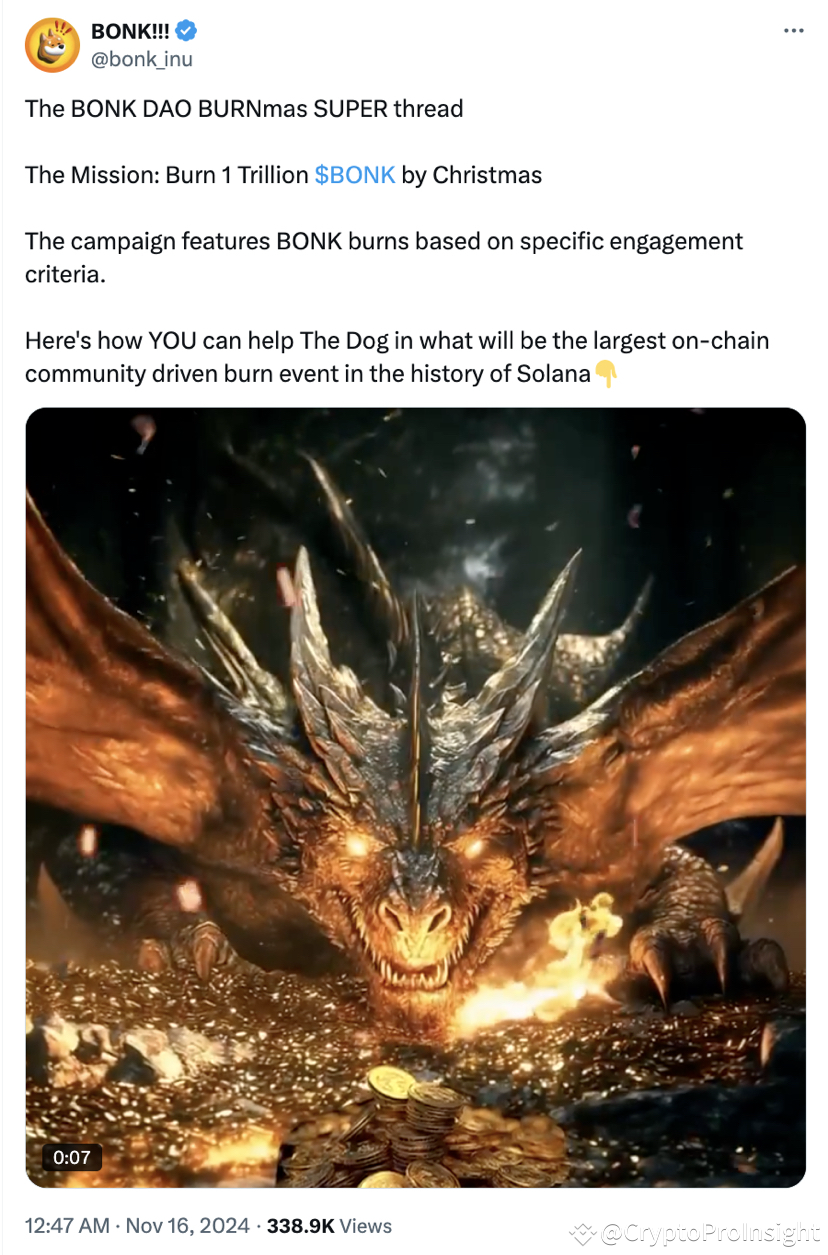
Task: Visit the @bonk_inu handle
Action: click(x=142, y=59)
